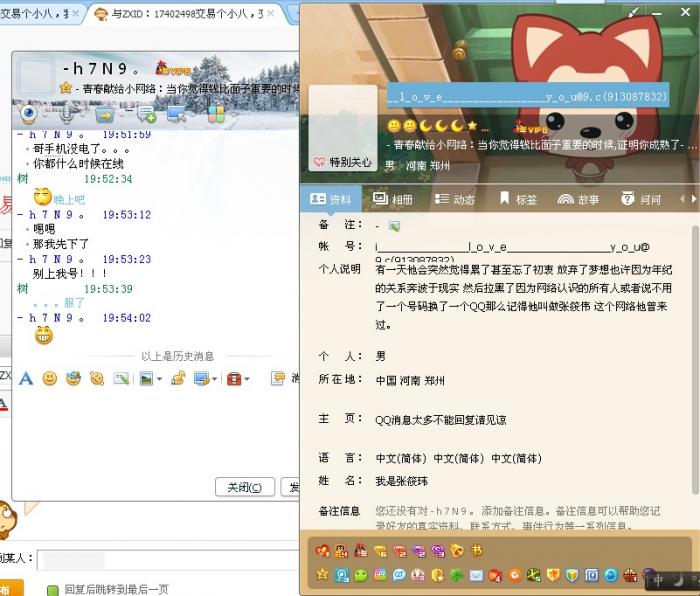Open remote desktop with the monitor icon
This screenshot has height=596, width=700.
(x=176, y=114)
